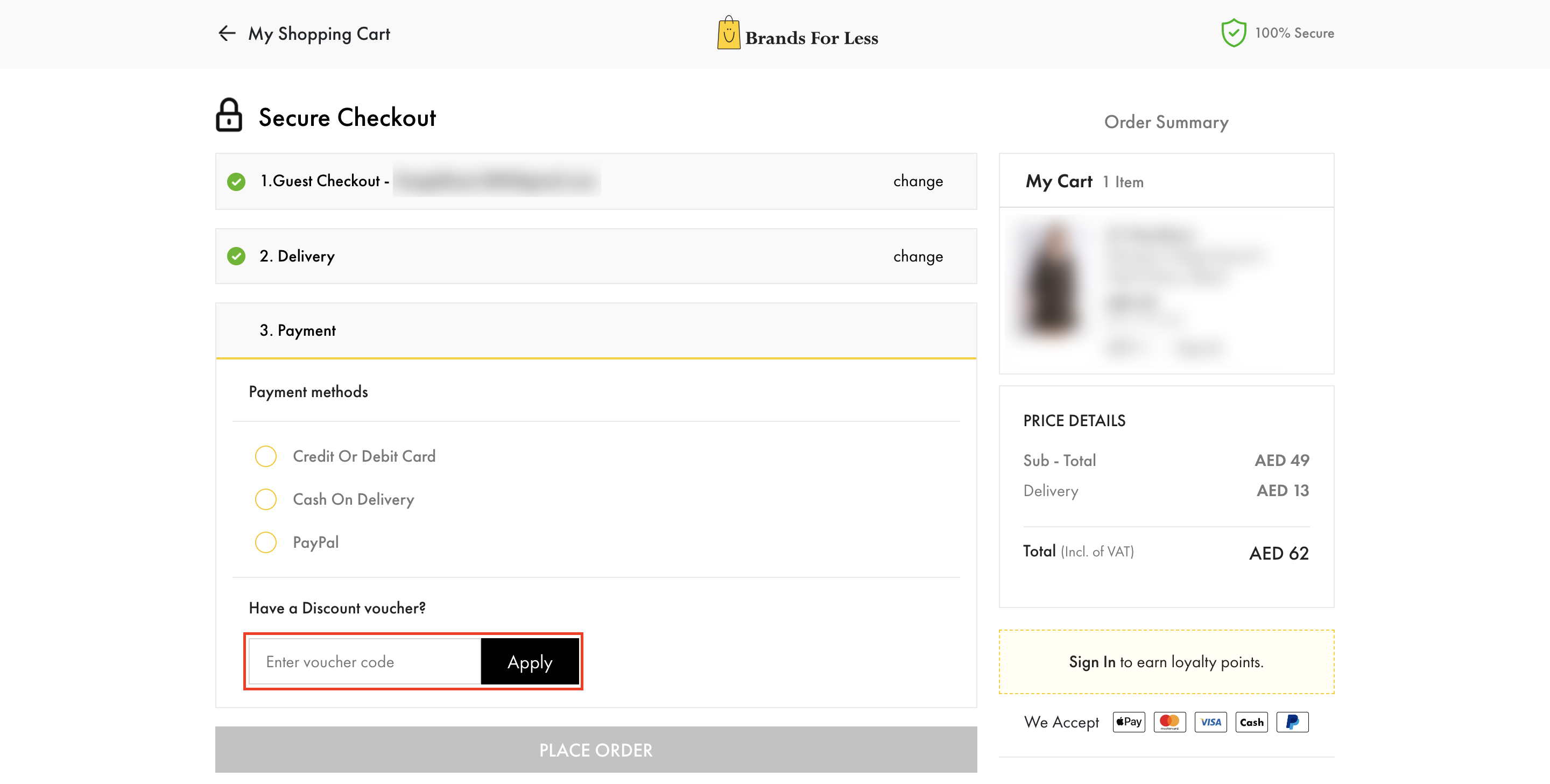This screenshot has height=784, width=1550.
Task: Expand the 3. Payment section header
Action: 596,330
